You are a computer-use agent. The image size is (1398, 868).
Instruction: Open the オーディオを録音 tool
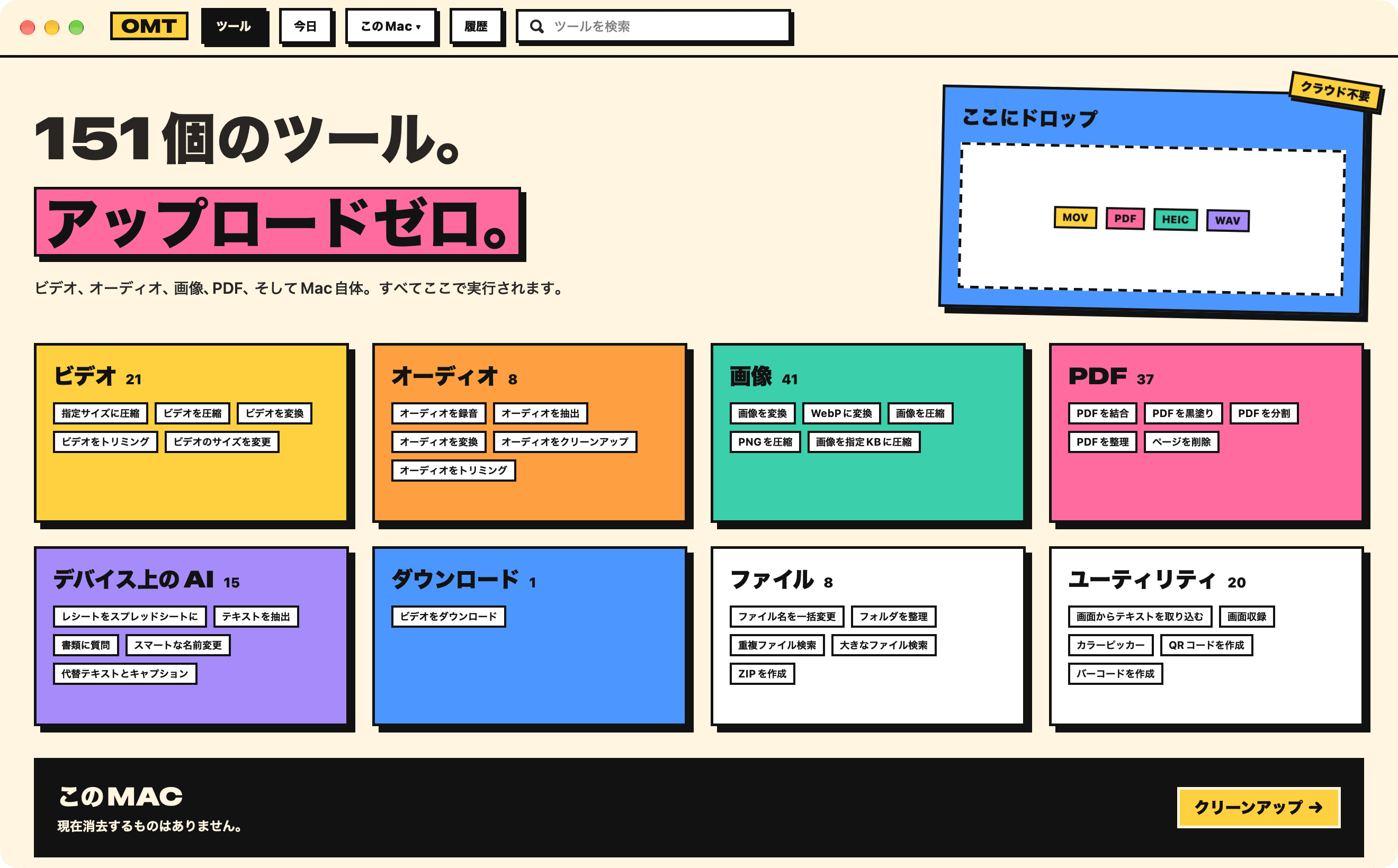[x=439, y=413]
